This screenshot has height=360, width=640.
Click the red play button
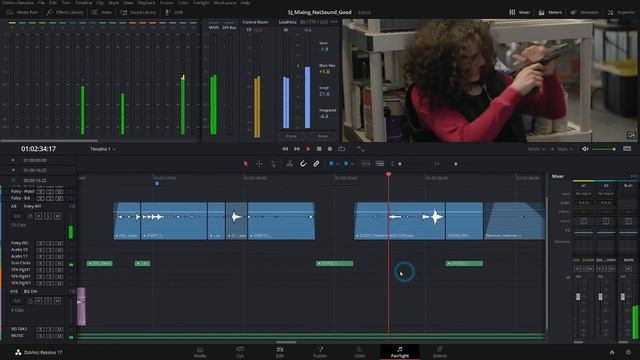click(308, 149)
